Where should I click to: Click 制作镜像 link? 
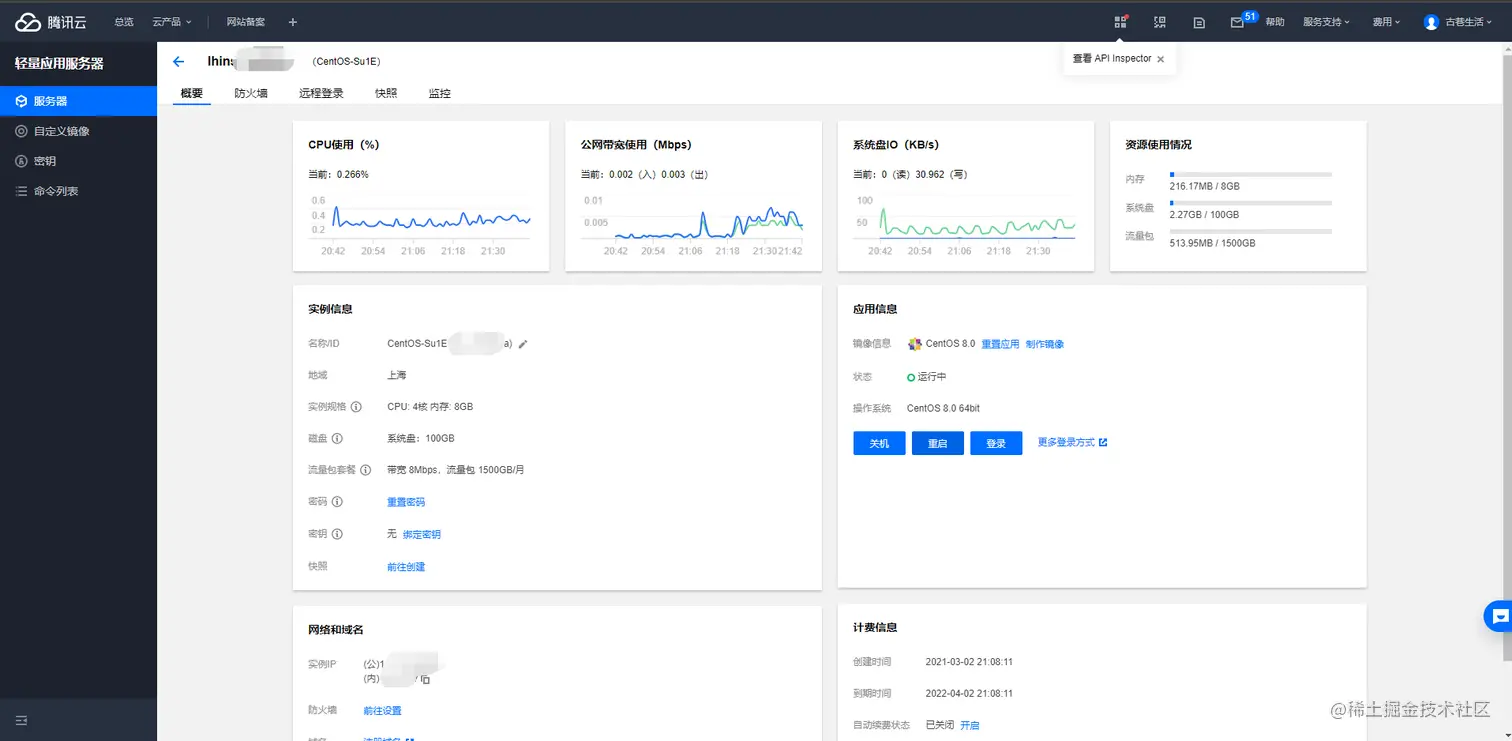1045,344
